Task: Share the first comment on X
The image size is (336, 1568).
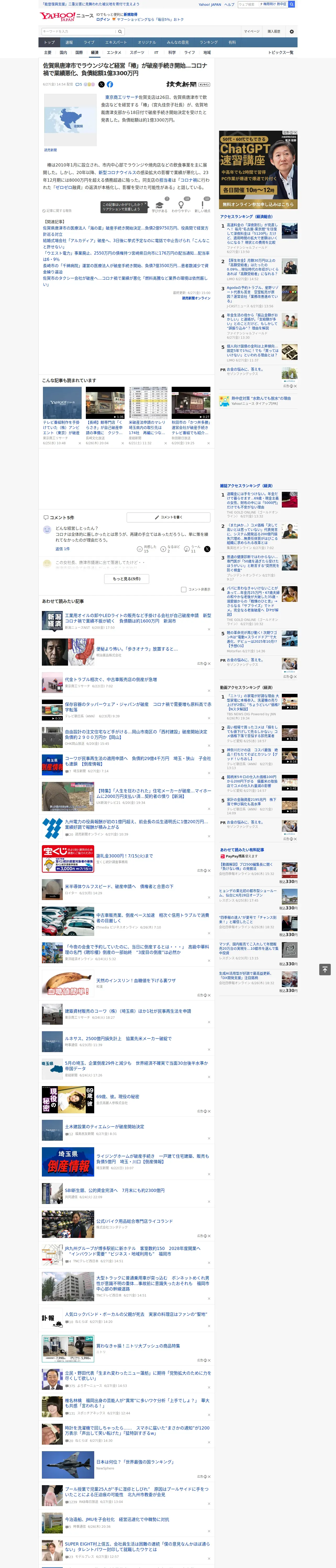Action: click(x=207, y=549)
